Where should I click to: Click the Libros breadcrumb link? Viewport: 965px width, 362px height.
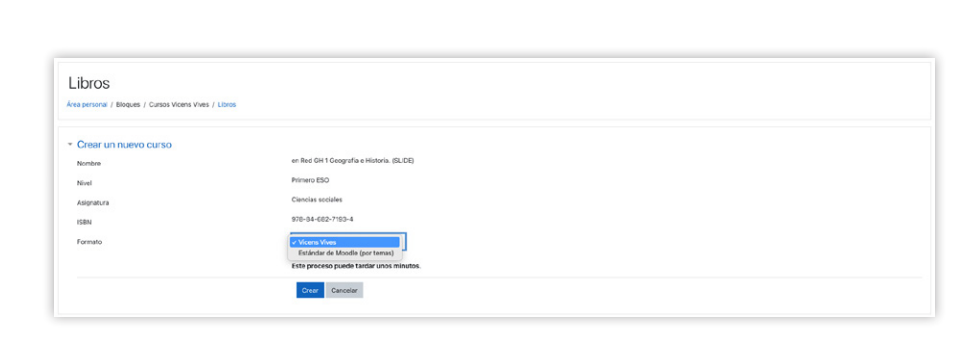click(x=226, y=105)
